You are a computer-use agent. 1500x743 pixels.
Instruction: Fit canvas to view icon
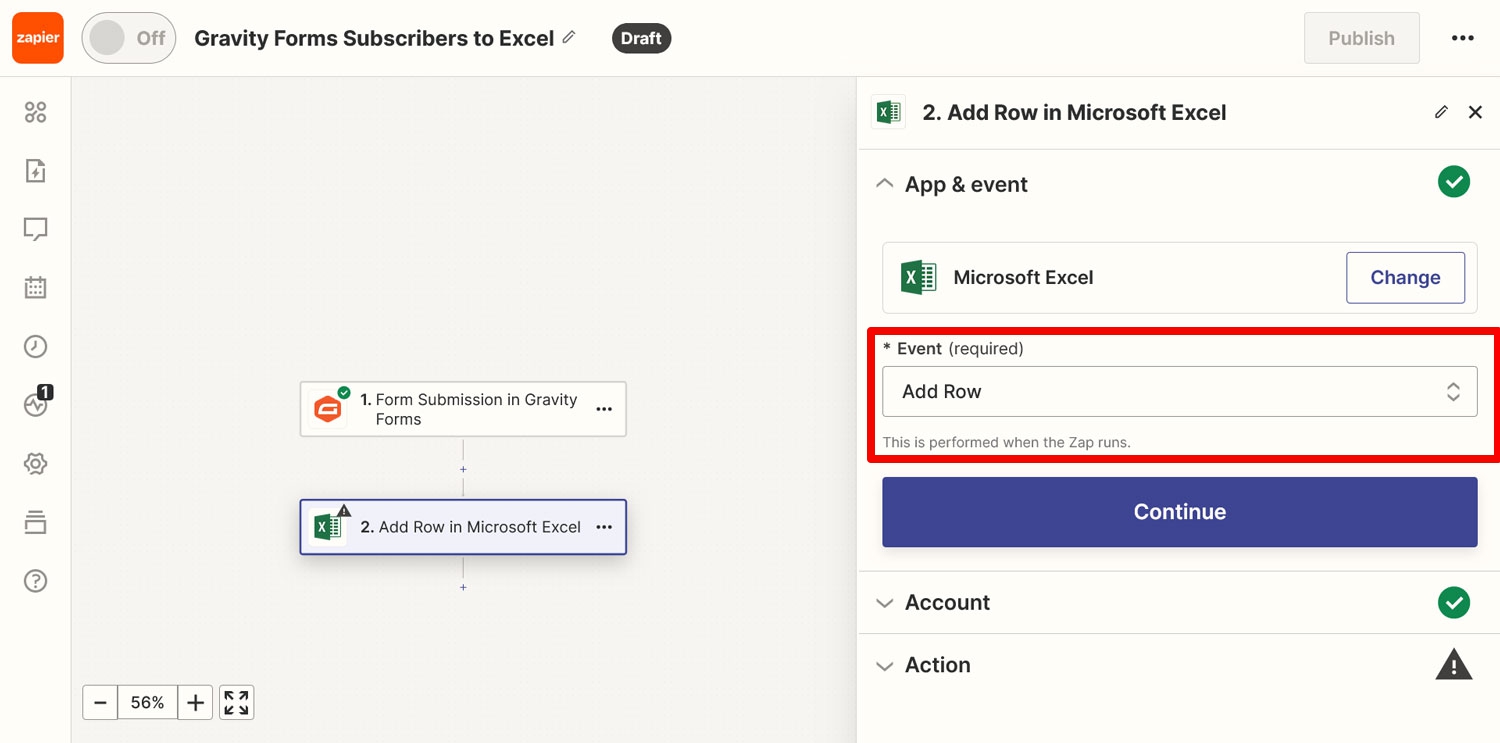coord(237,702)
